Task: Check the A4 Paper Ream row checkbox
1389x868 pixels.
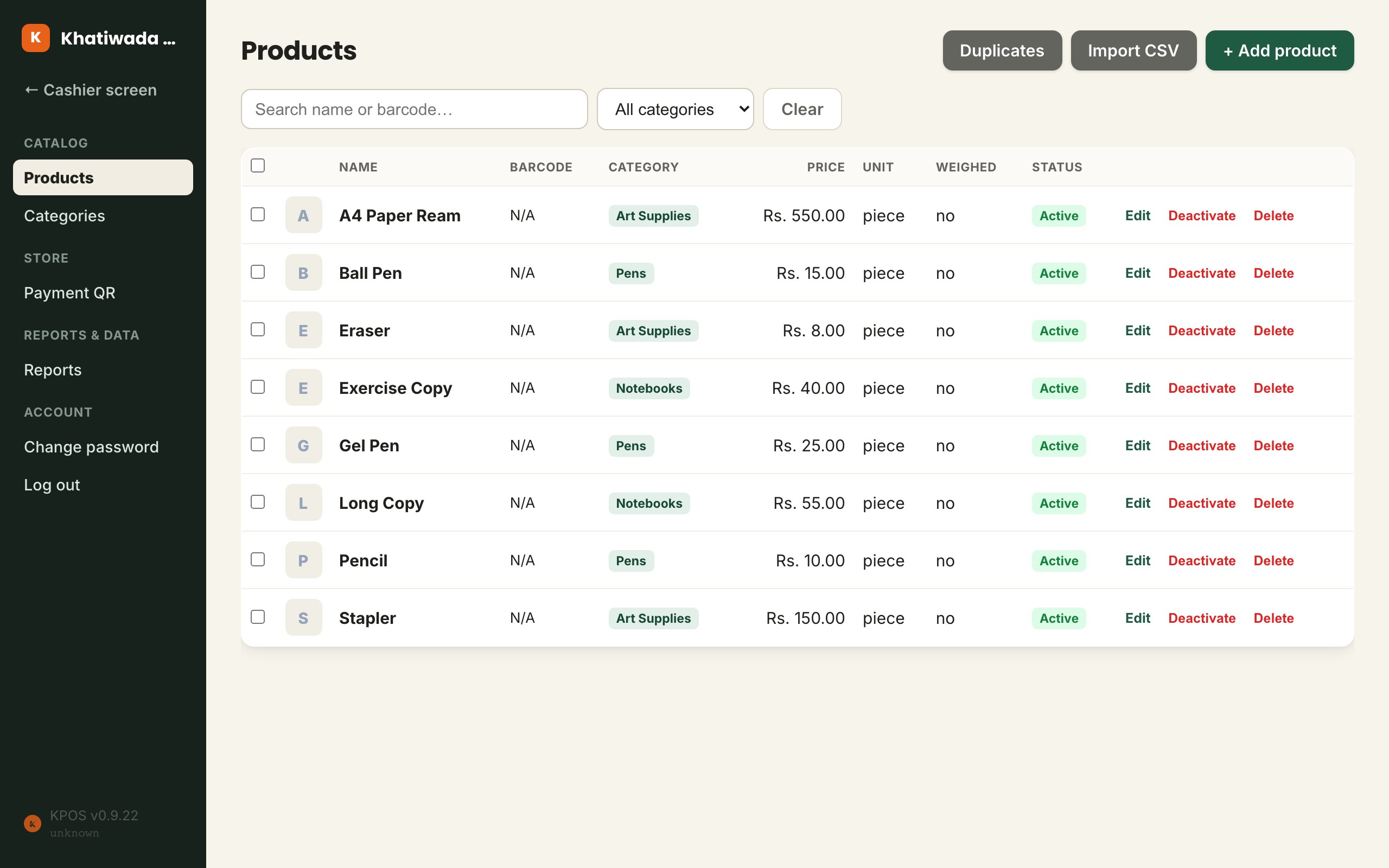Action: coord(258,214)
